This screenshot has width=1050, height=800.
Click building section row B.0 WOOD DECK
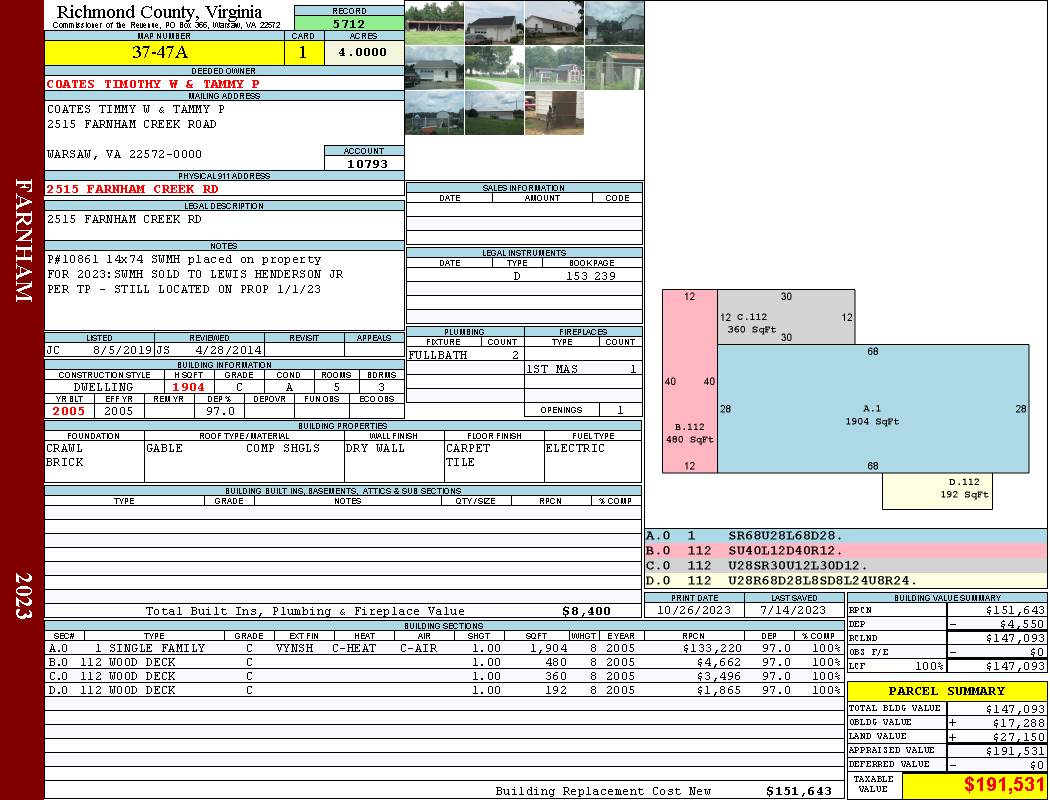tap(444, 662)
